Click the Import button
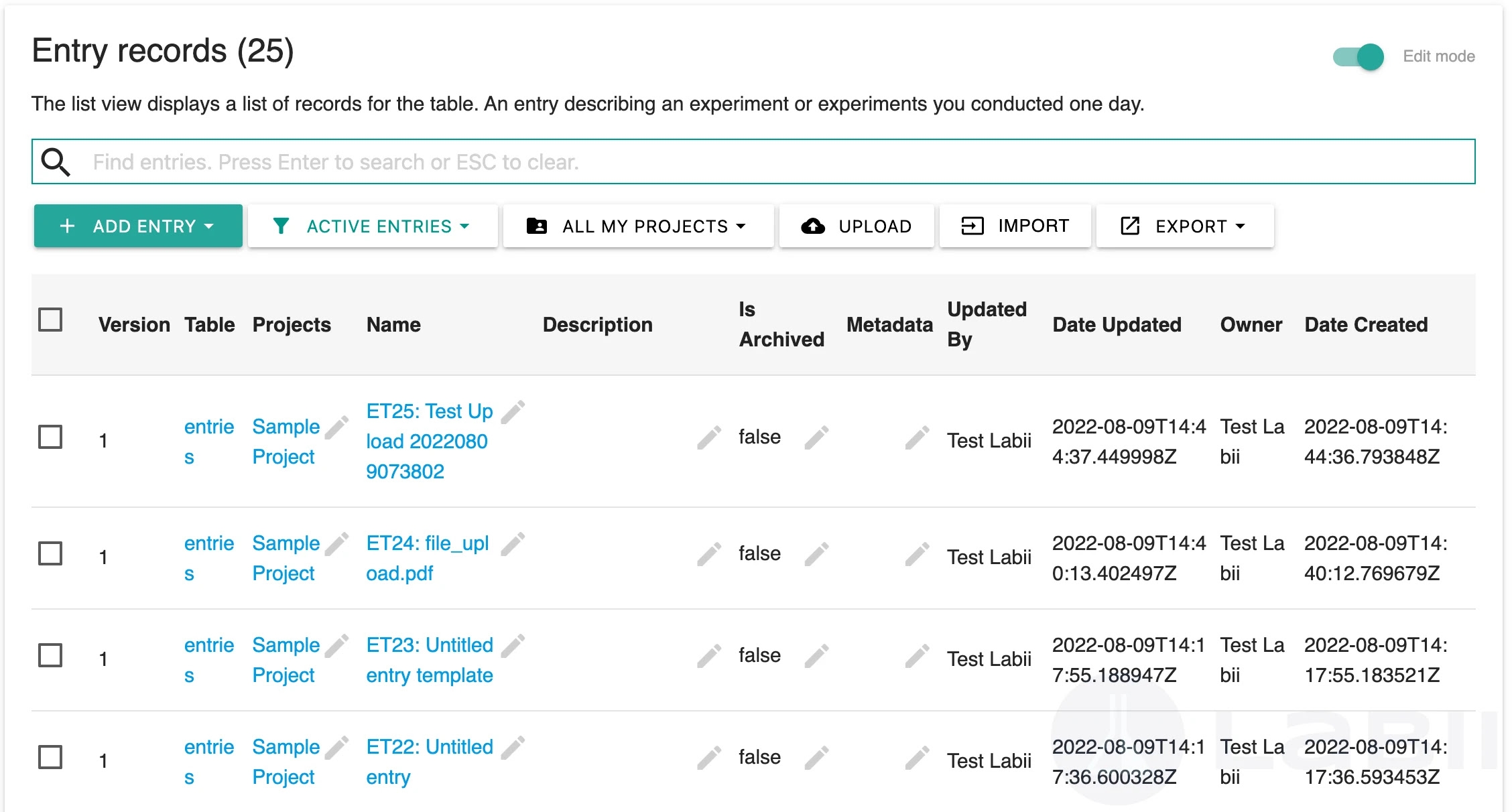This screenshot has width=1512, height=812. click(x=1015, y=226)
